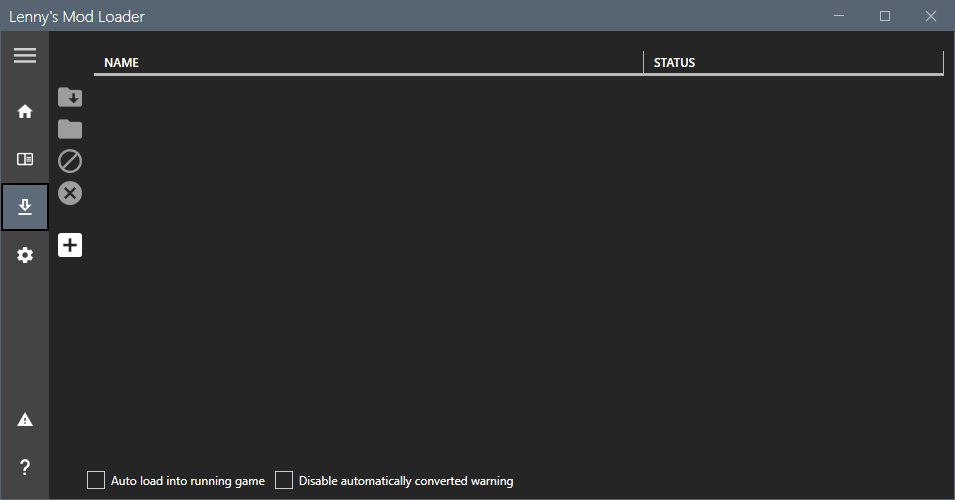Minimize the Lenny's Mod Loader window
This screenshot has width=955, height=500.
(839, 16)
